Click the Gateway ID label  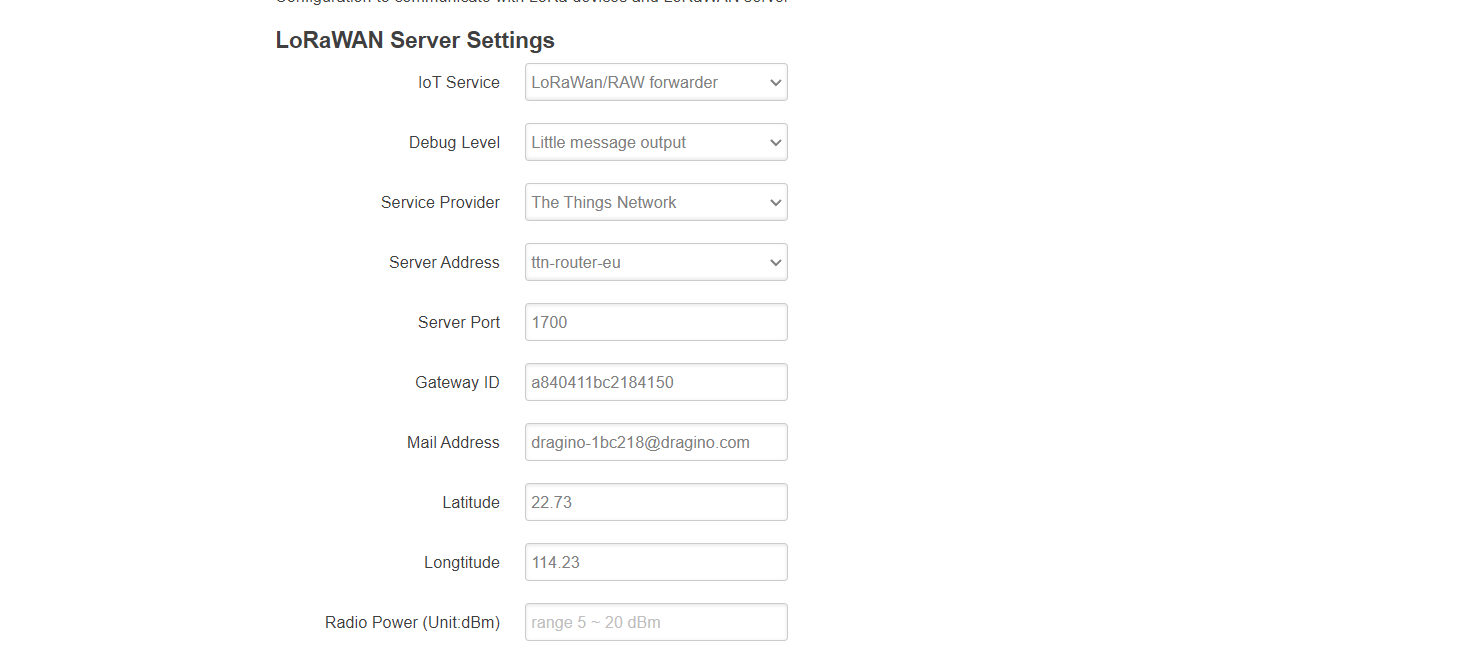click(457, 383)
